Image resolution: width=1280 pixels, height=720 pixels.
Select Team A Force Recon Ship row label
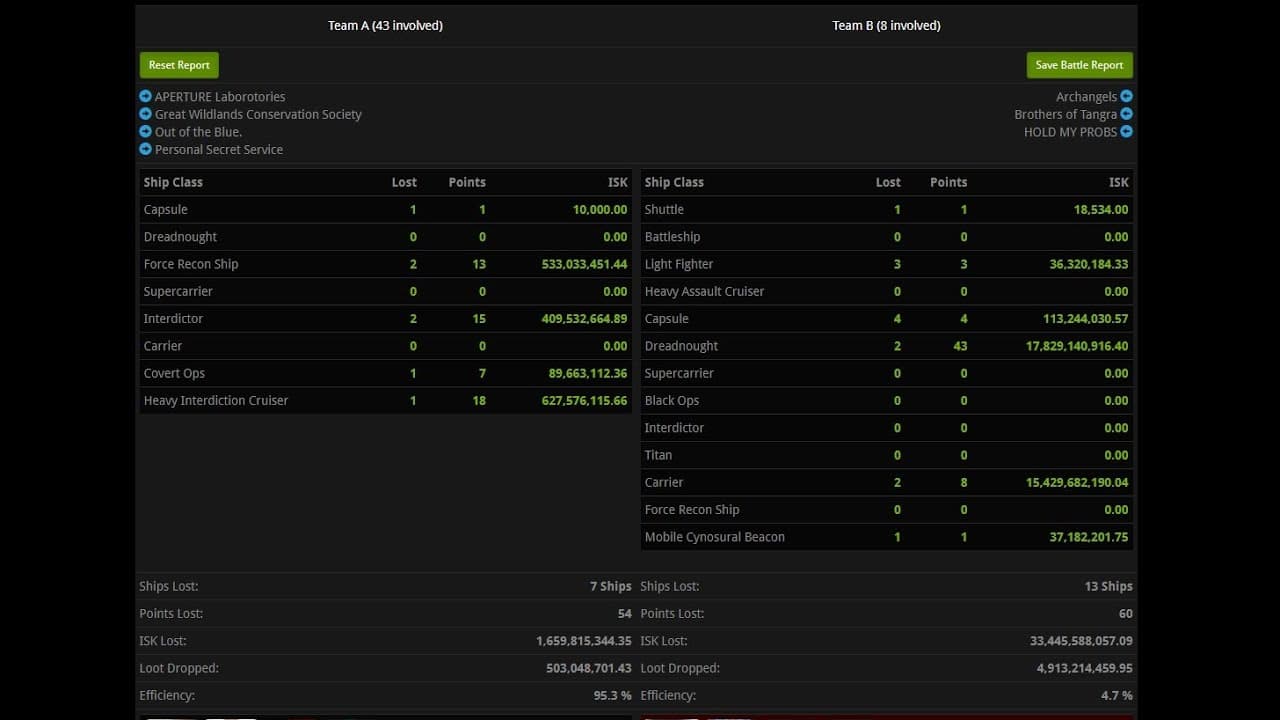pos(191,264)
